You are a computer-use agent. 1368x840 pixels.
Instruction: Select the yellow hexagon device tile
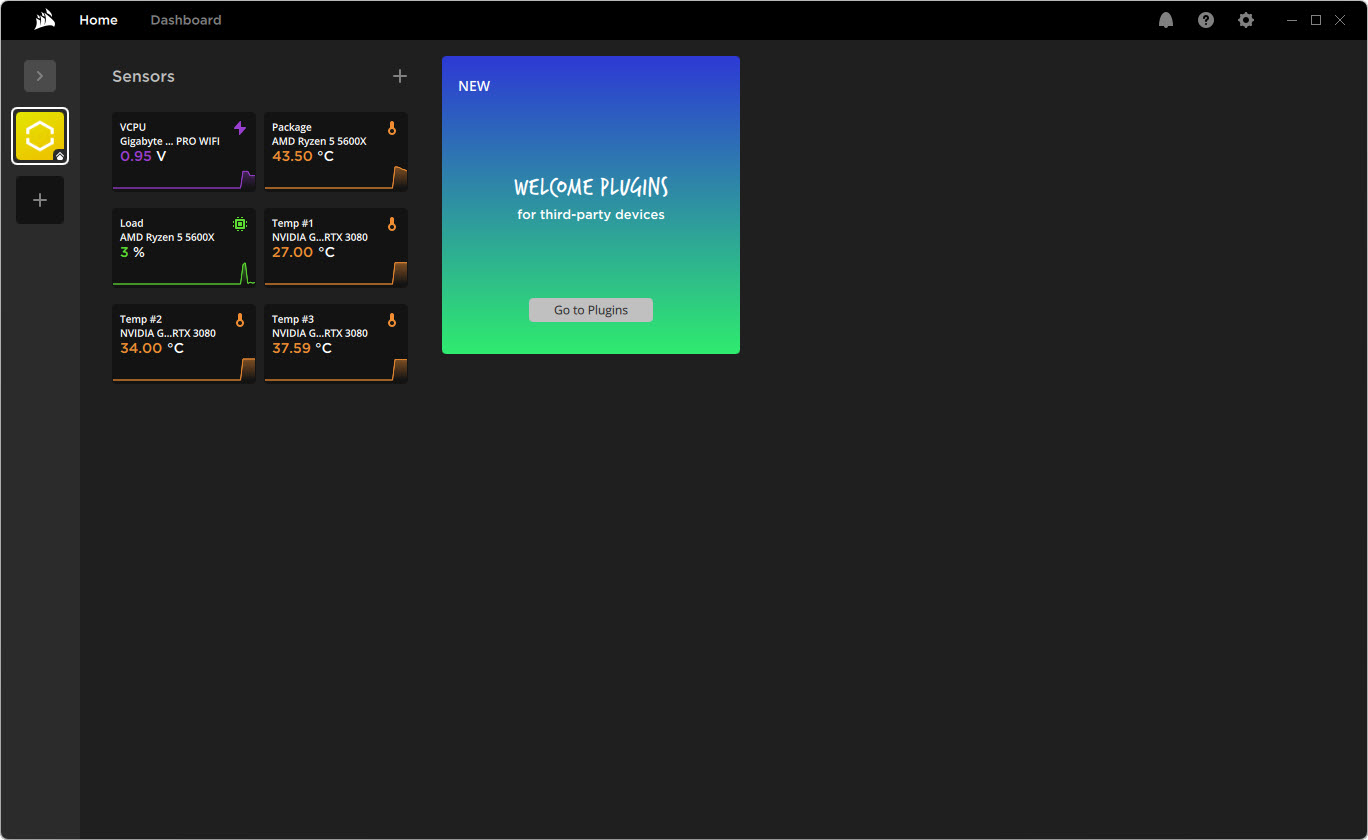point(40,136)
